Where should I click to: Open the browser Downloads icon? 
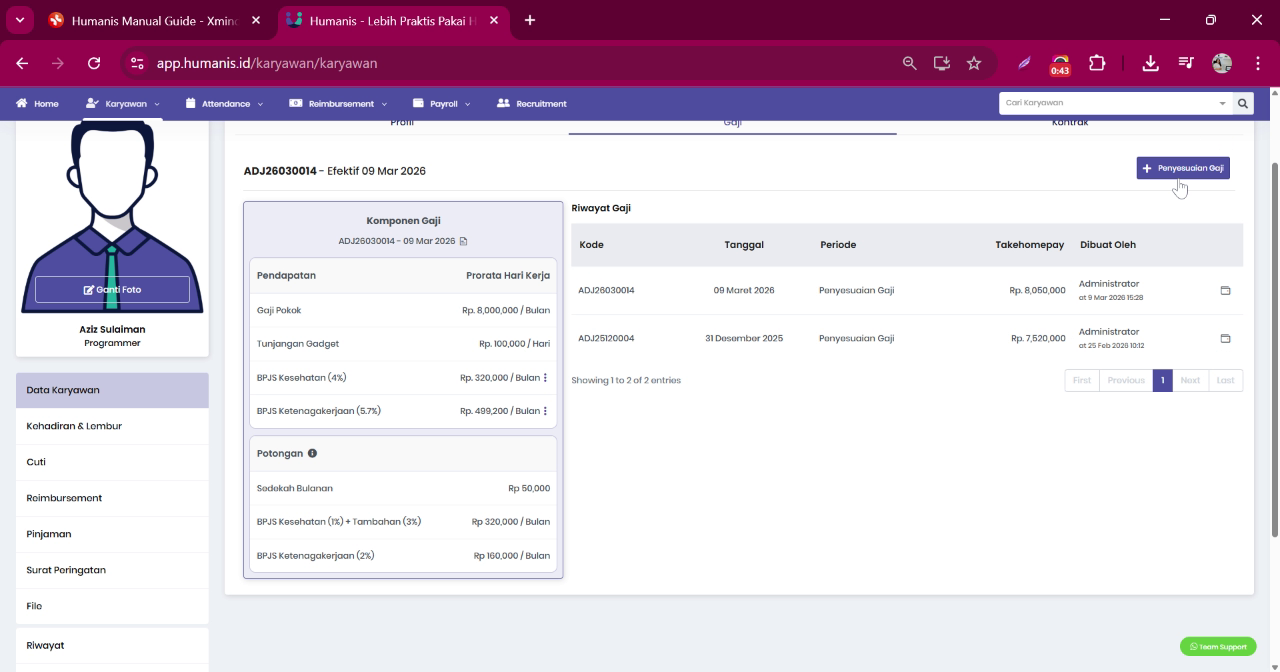click(1151, 63)
